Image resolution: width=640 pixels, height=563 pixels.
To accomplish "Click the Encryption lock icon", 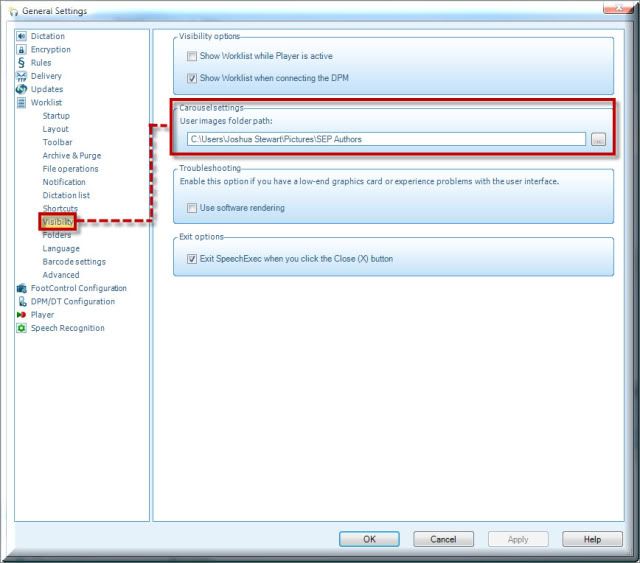I will (21, 49).
